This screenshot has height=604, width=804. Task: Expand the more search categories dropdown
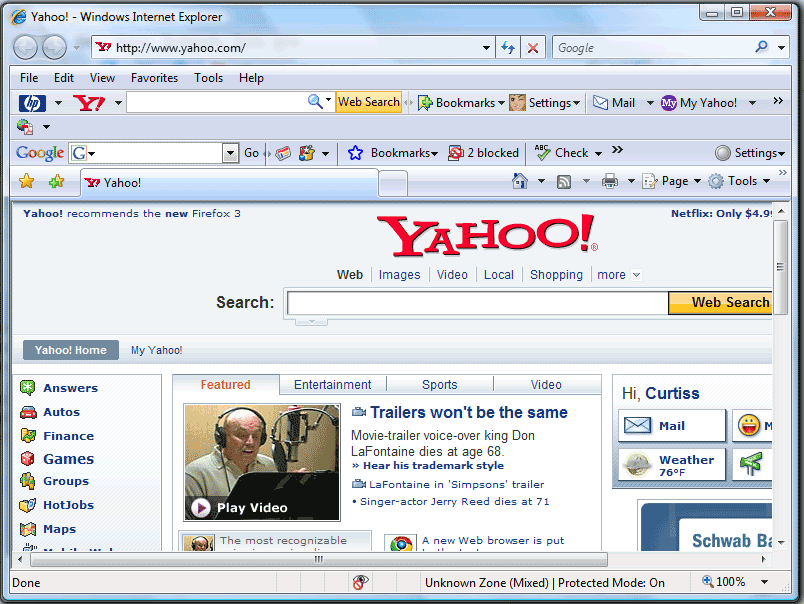619,275
